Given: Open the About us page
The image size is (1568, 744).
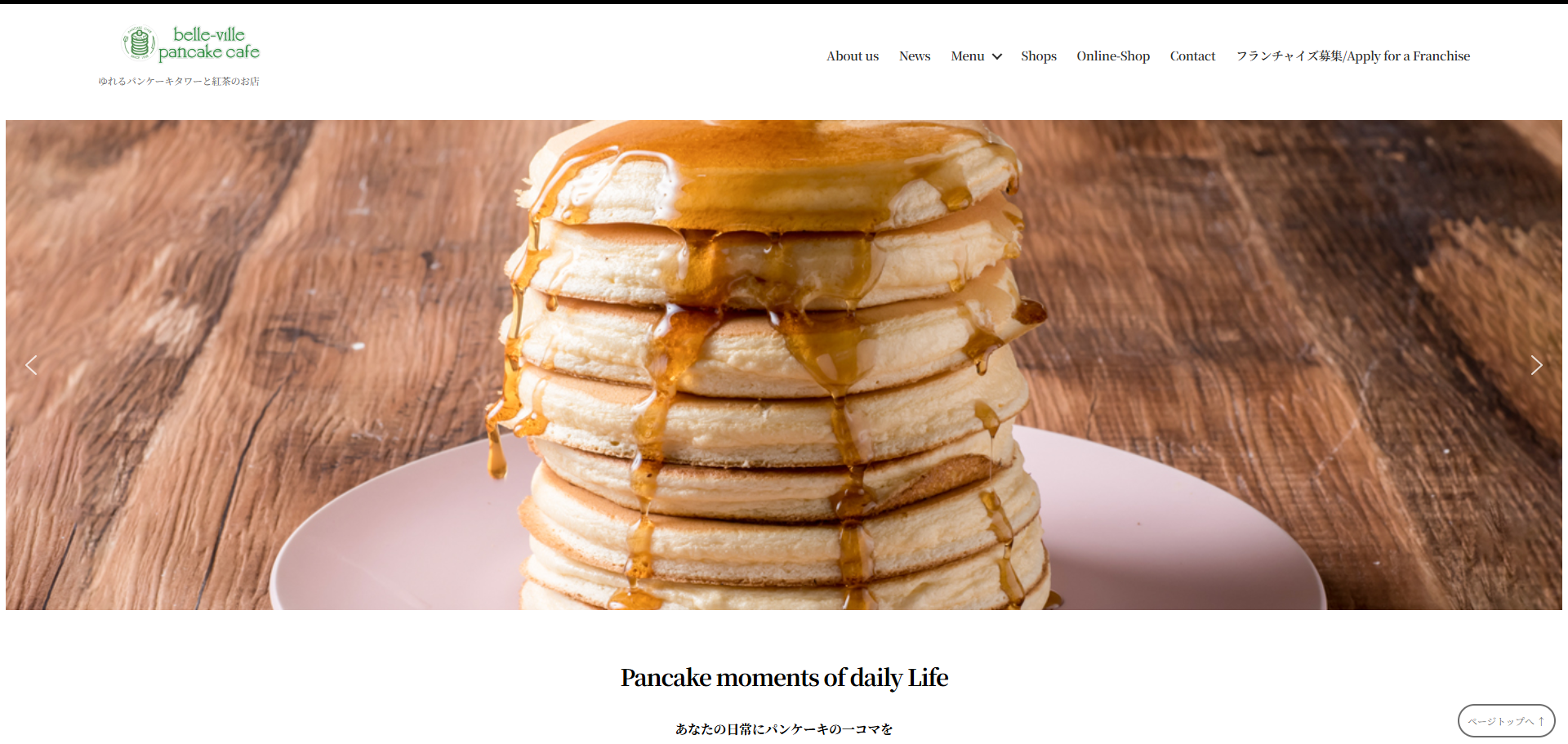Looking at the screenshot, I should coord(853,56).
